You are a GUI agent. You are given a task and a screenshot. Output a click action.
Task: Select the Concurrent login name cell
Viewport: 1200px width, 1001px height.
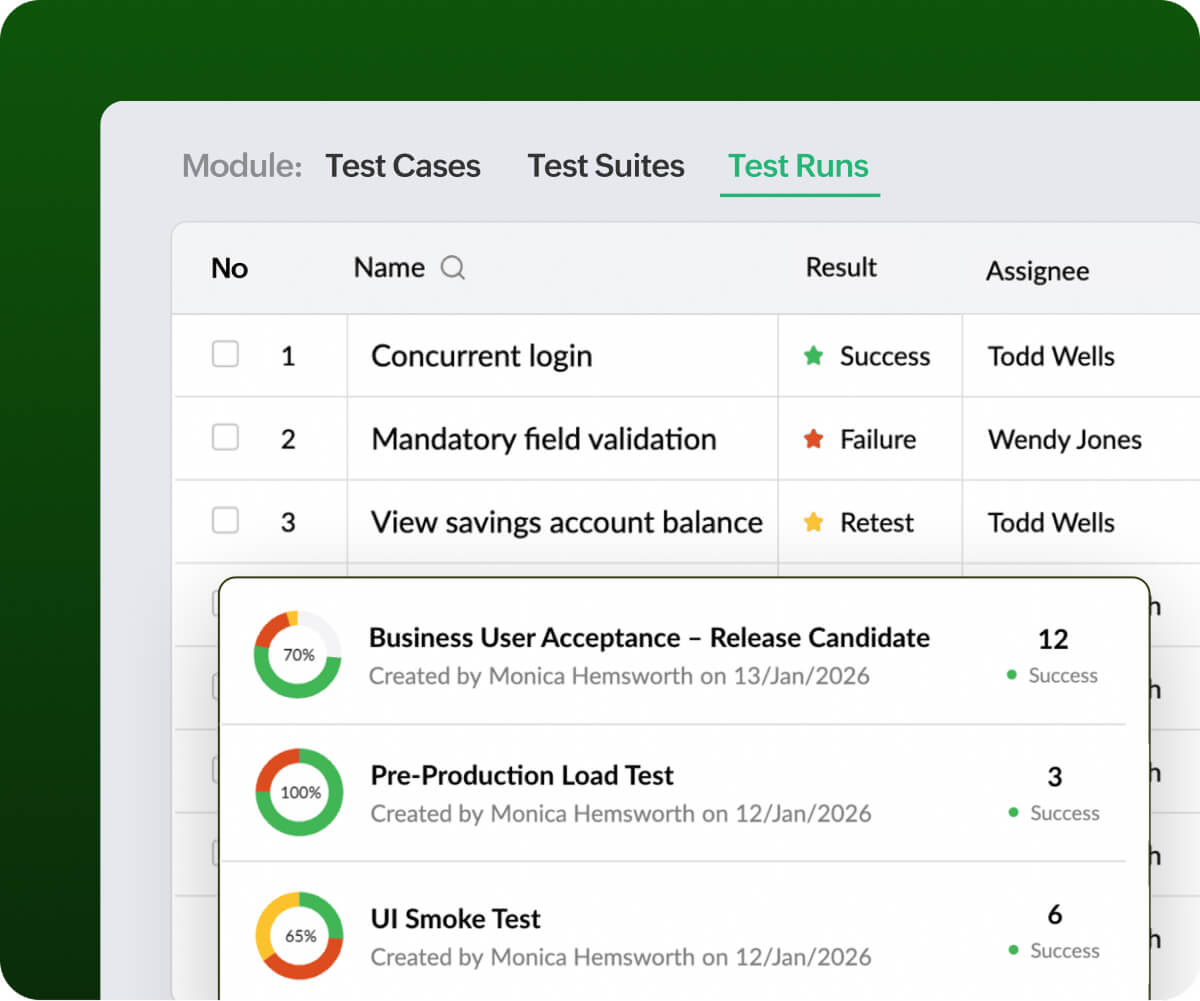click(482, 356)
